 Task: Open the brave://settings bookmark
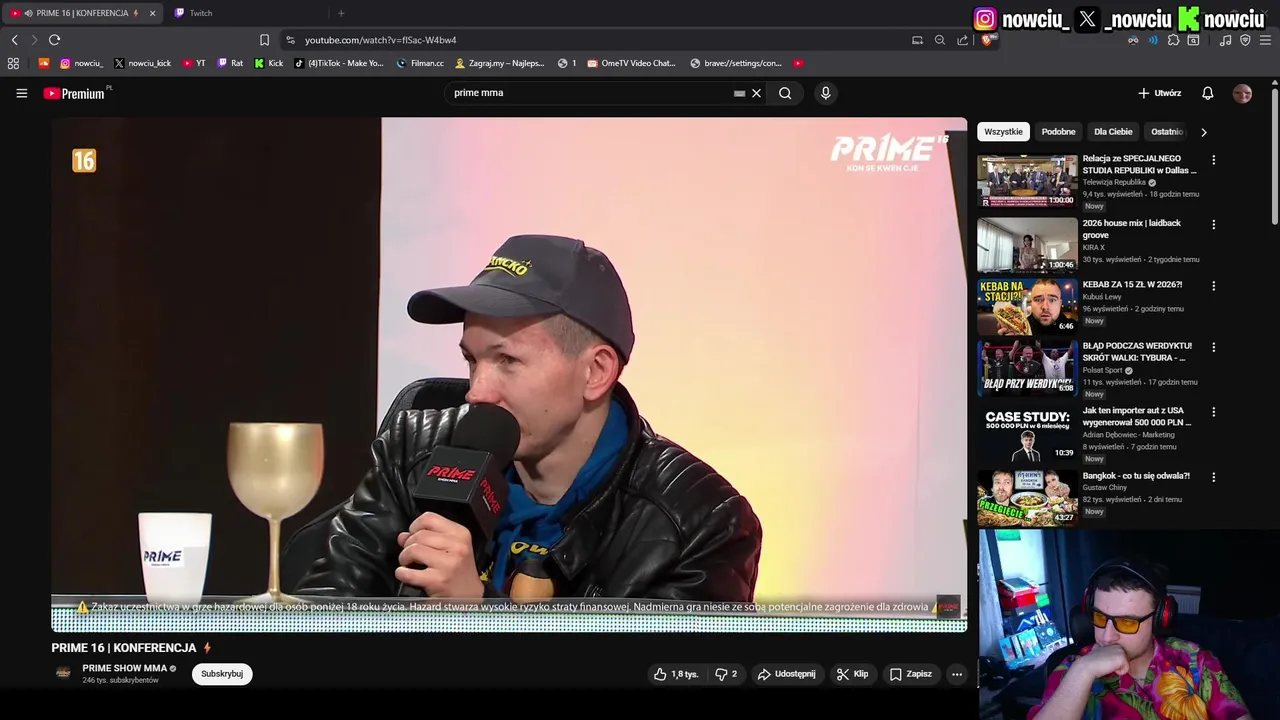pyautogui.click(x=736, y=63)
